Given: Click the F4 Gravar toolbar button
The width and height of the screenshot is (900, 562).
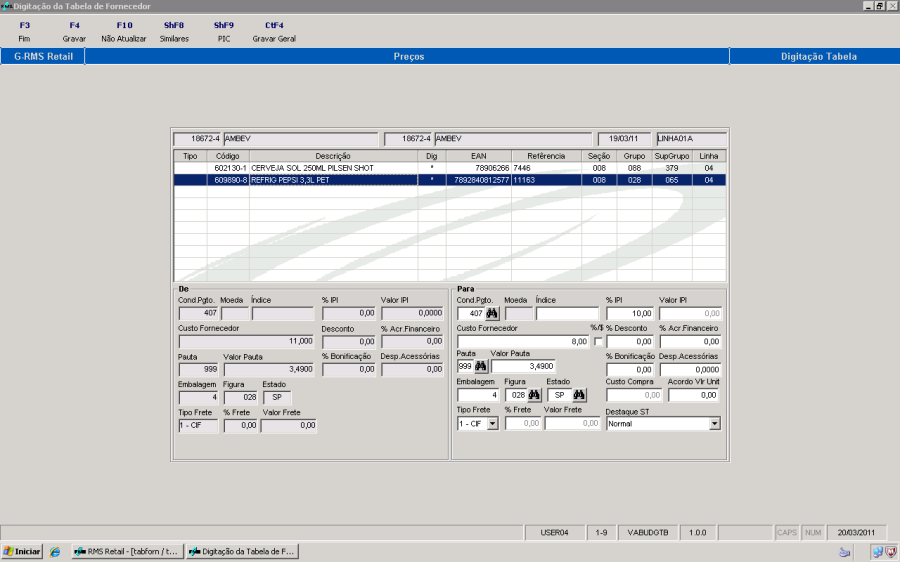Looking at the screenshot, I should click(74, 32).
